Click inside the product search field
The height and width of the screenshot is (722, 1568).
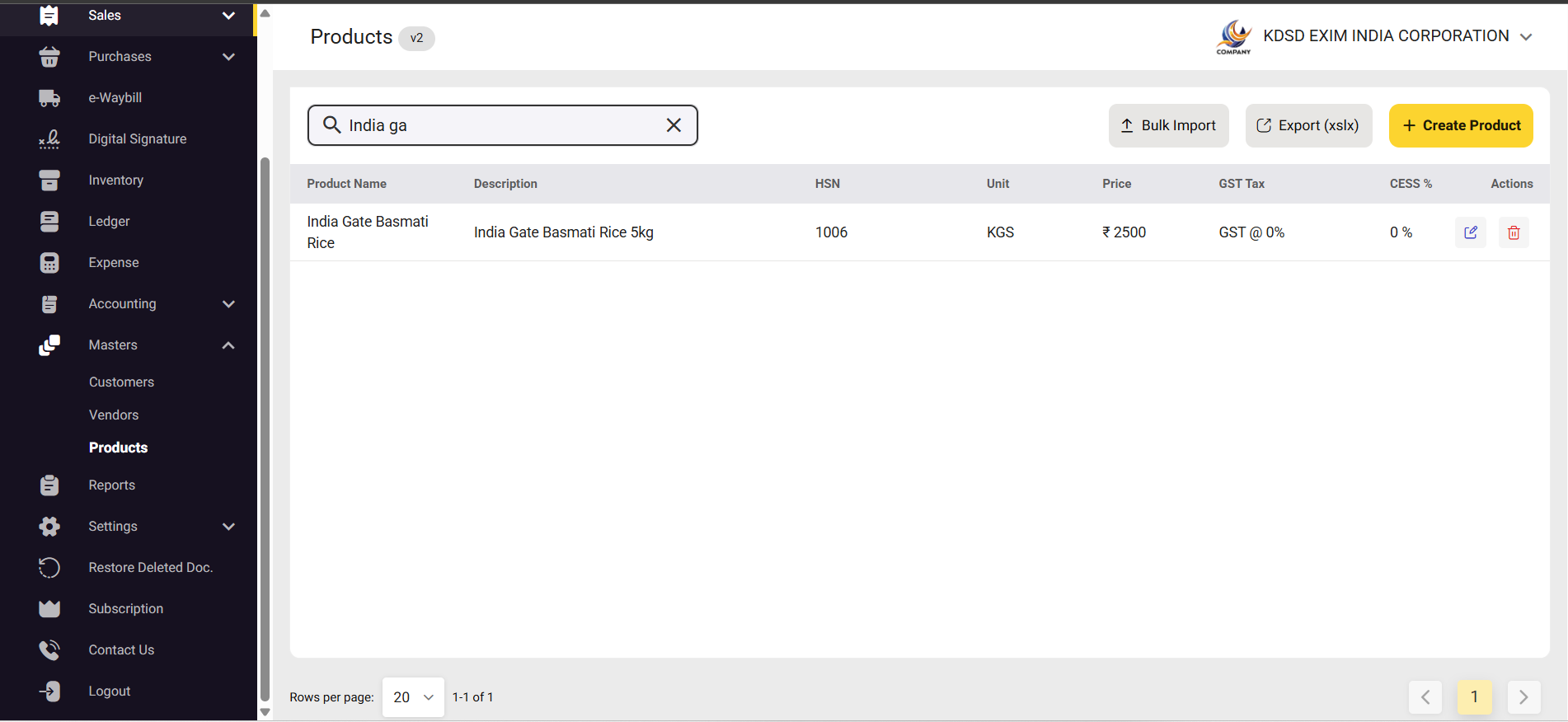click(x=495, y=125)
